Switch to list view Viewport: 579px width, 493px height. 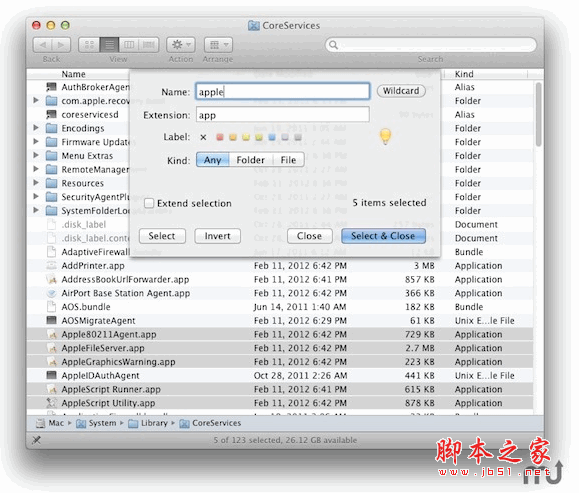tap(109, 45)
